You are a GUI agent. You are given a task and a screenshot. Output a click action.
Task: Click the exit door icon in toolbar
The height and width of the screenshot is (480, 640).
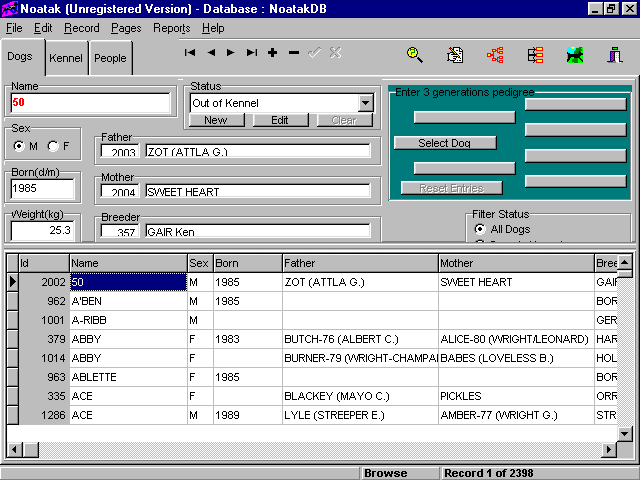(616, 55)
